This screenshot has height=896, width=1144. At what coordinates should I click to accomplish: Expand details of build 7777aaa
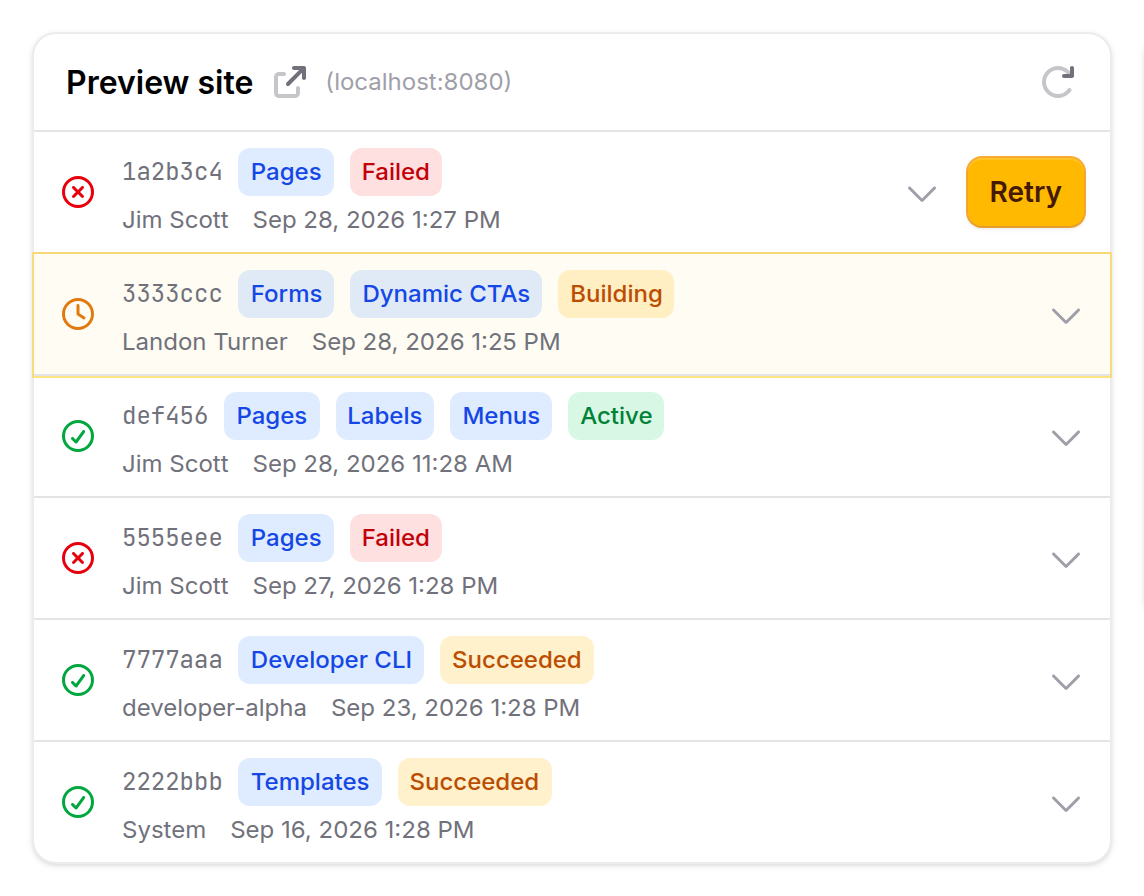(1066, 681)
